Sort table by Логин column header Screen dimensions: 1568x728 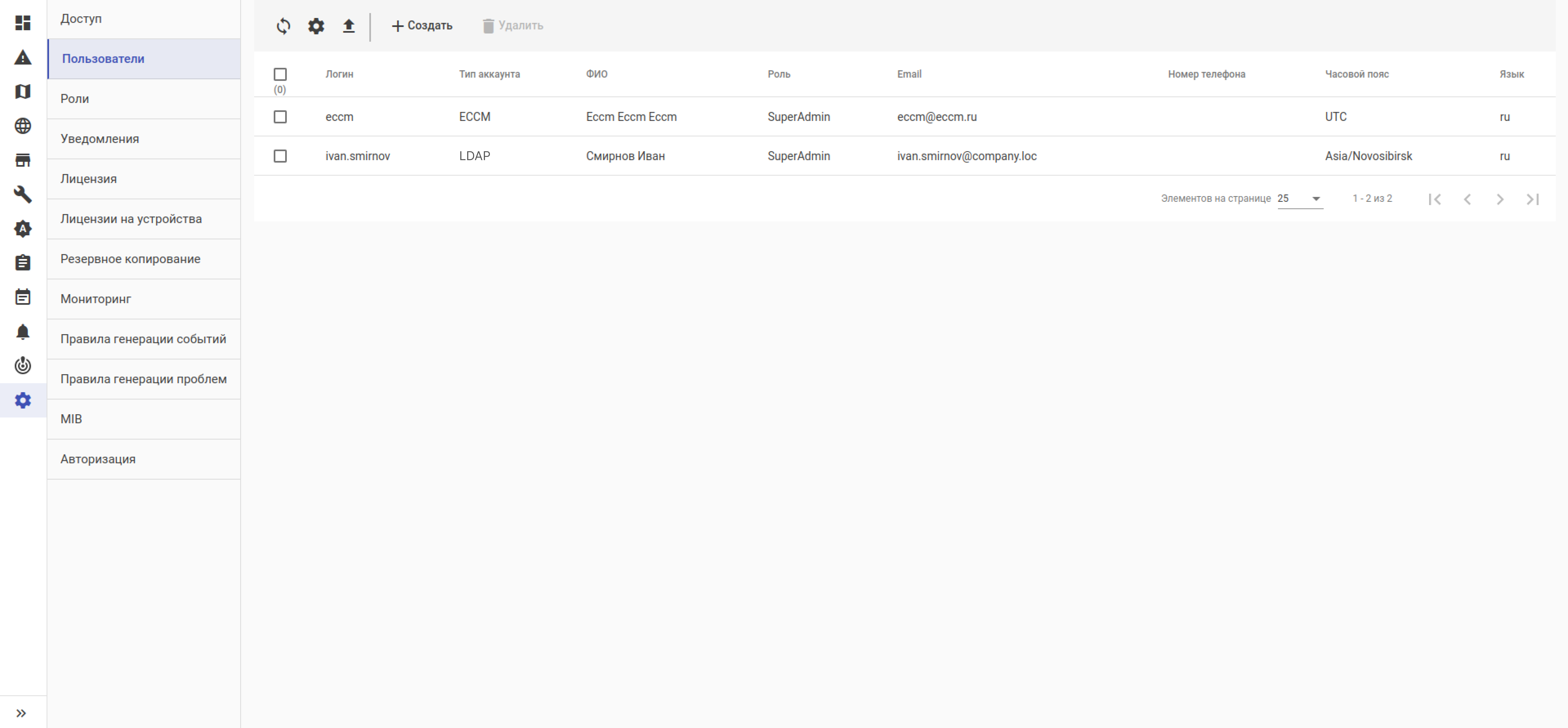point(339,74)
